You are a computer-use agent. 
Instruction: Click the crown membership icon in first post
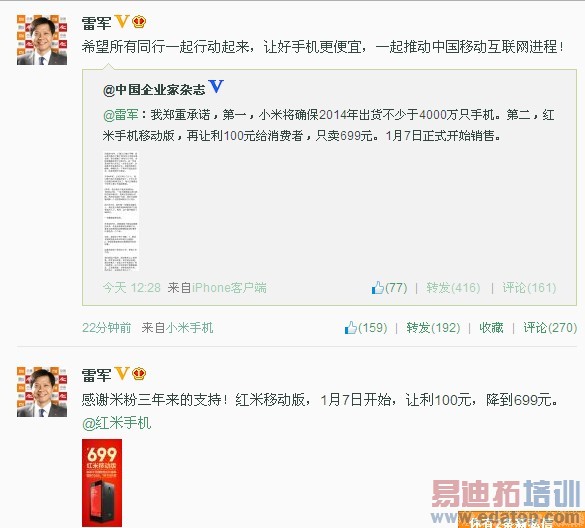click(x=139, y=22)
